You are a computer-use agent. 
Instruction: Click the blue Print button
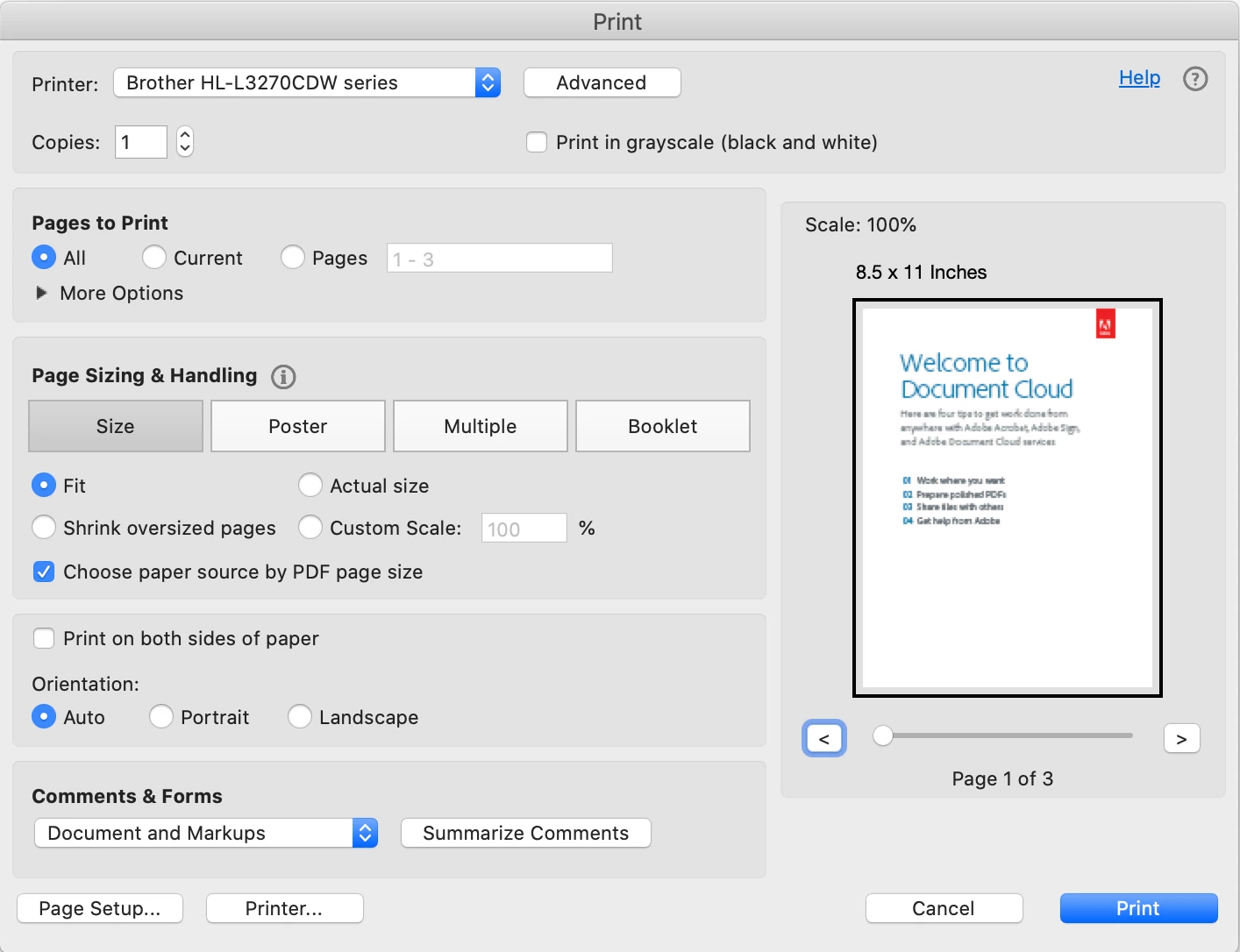(1139, 908)
